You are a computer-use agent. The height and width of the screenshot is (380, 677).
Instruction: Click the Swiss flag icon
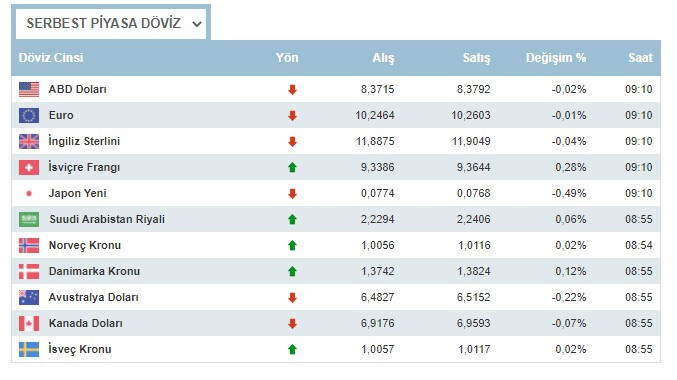tap(29, 168)
